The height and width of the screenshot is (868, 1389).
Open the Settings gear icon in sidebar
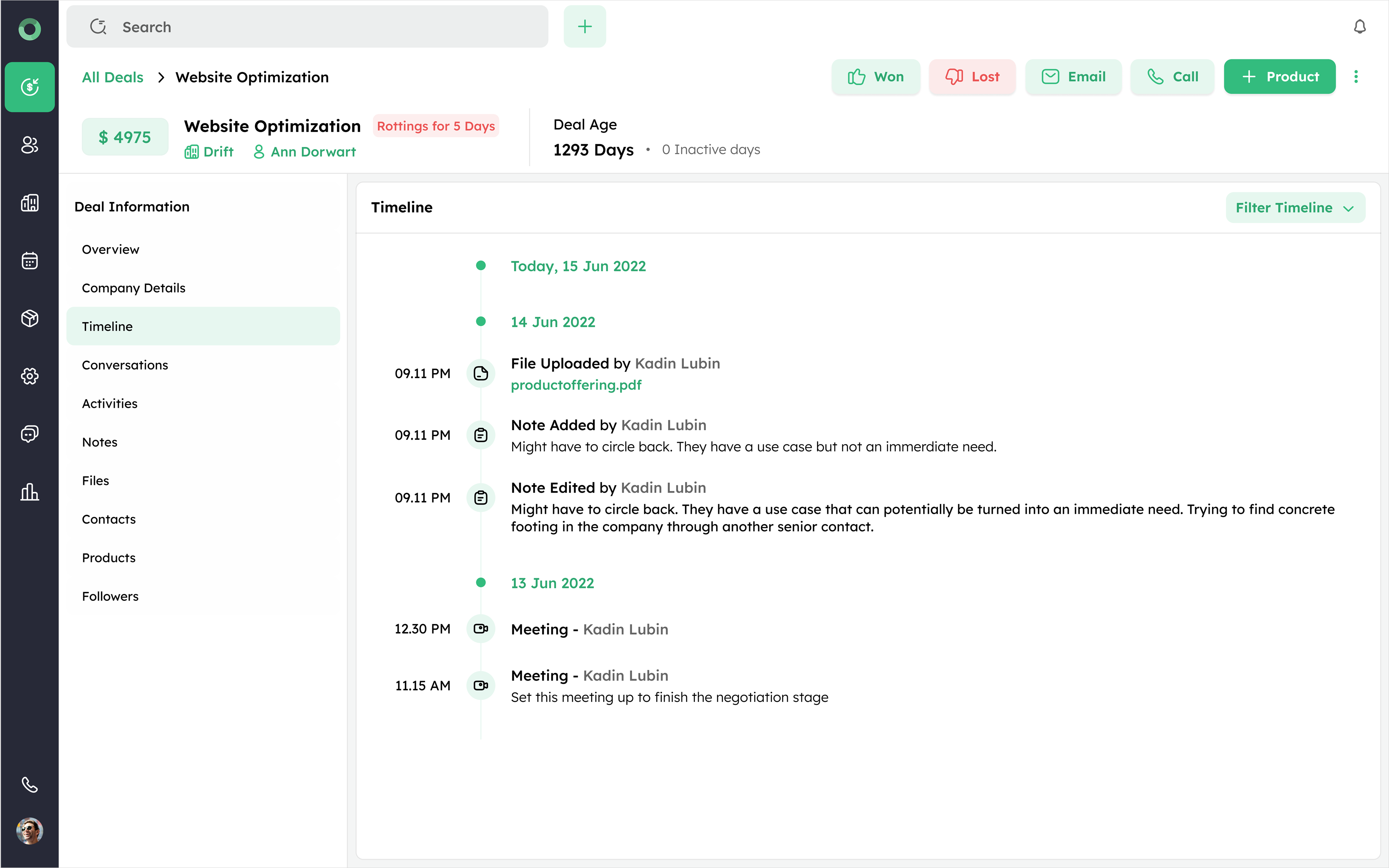[x=30, y=376]
